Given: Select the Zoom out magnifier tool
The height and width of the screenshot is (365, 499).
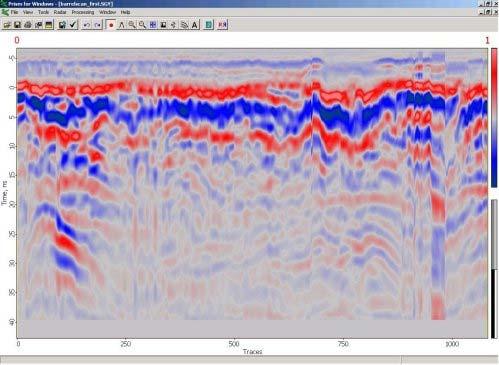Looking at the screenshot, I should (142, 25).
